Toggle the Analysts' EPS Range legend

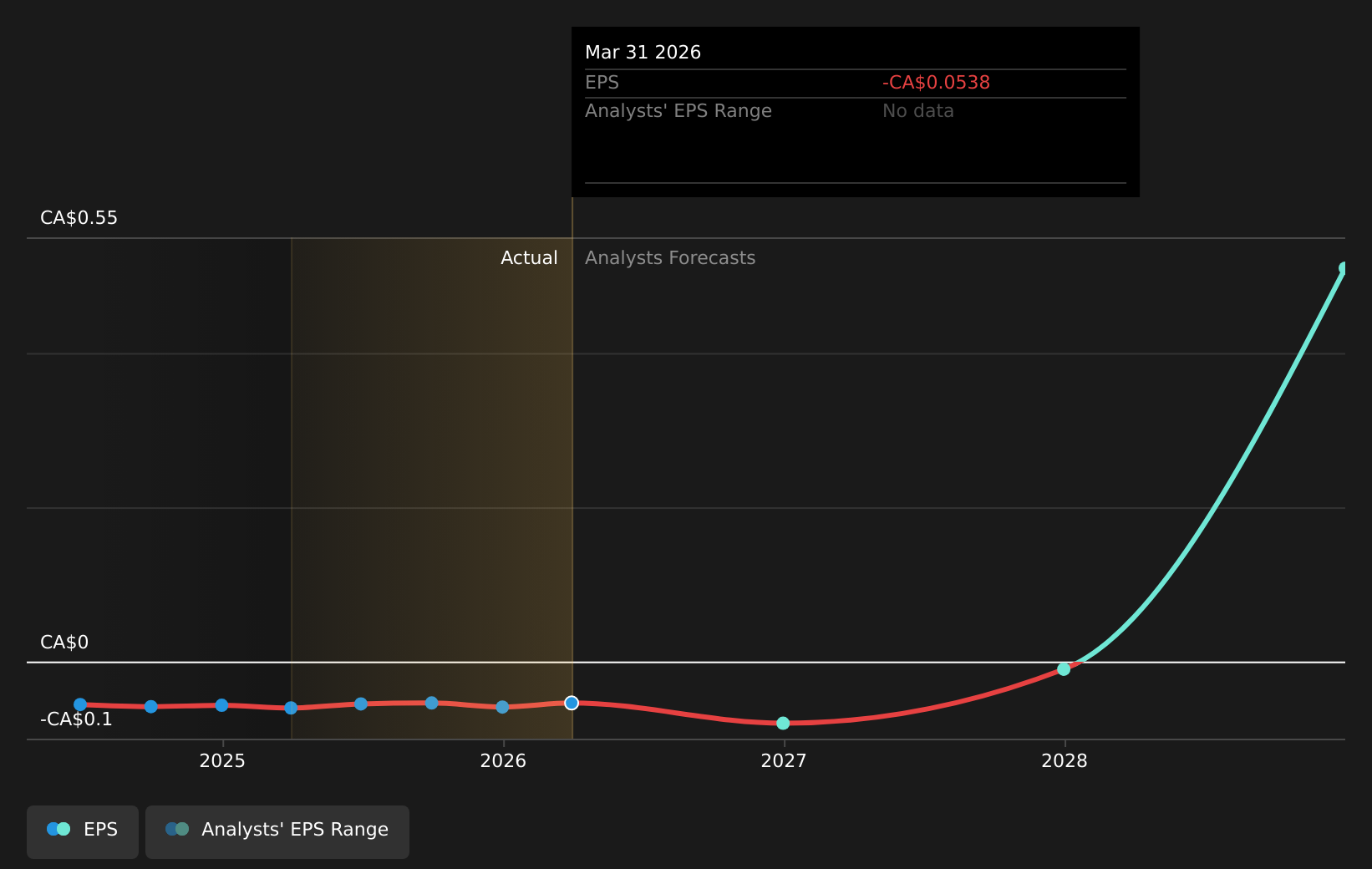(x=277, y=831)
